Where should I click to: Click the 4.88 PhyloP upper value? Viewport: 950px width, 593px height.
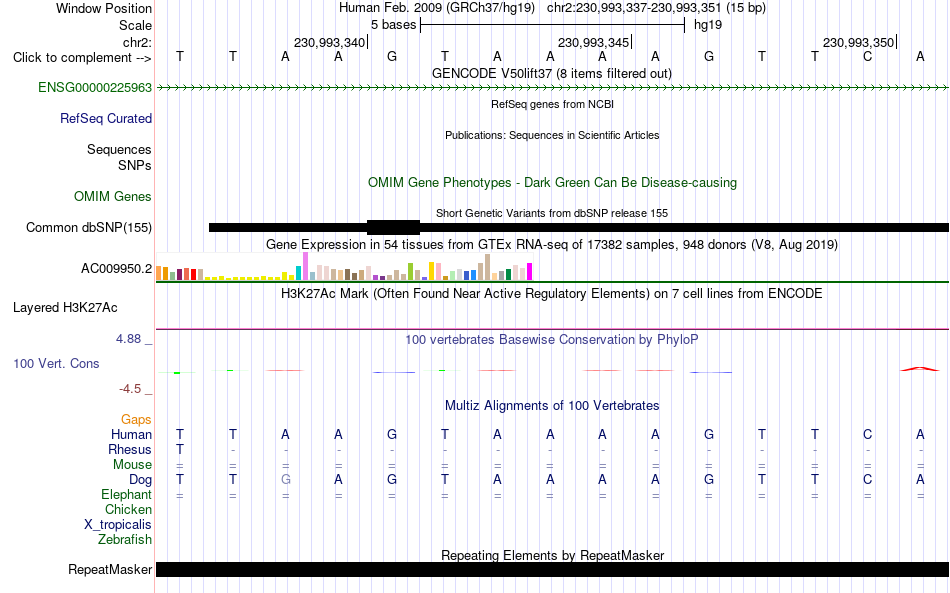[128, 339]
